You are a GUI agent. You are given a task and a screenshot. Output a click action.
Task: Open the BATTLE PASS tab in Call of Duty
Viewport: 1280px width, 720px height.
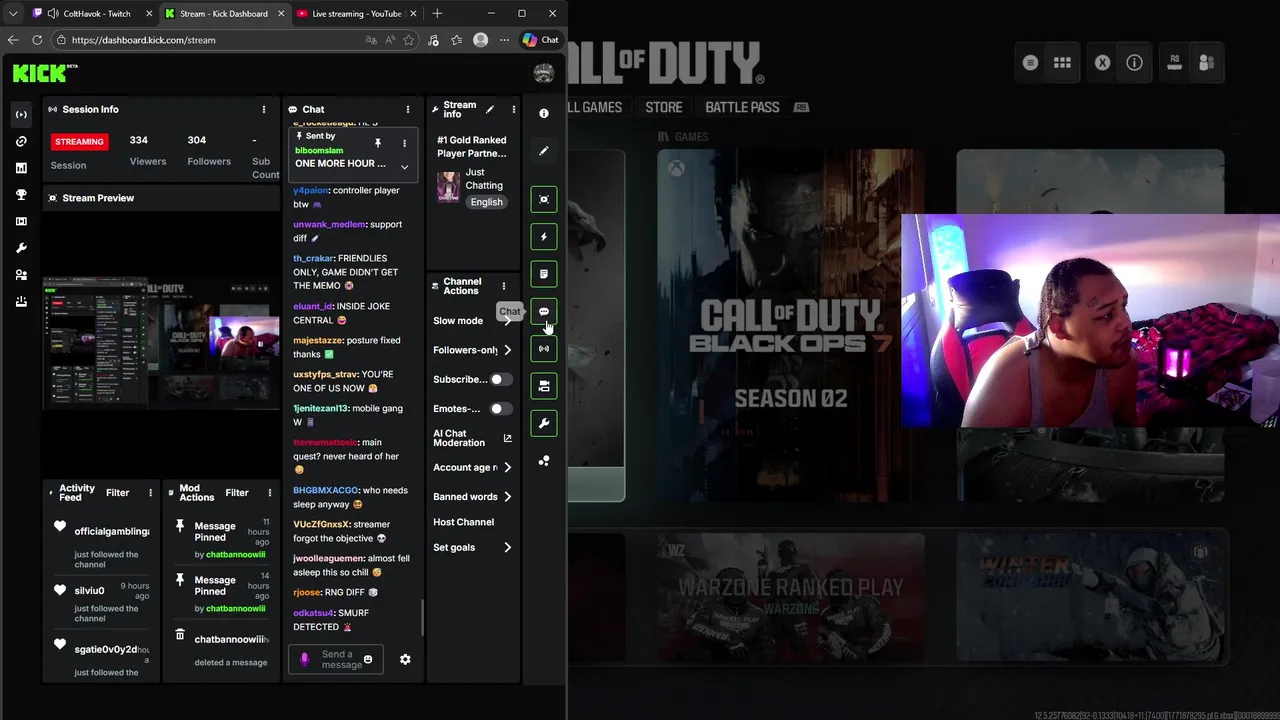tap(742, 107)
